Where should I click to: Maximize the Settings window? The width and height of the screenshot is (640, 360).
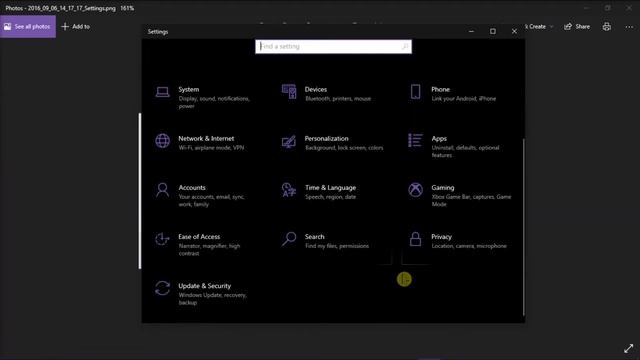pyautogui.click(x=493, y=31)
